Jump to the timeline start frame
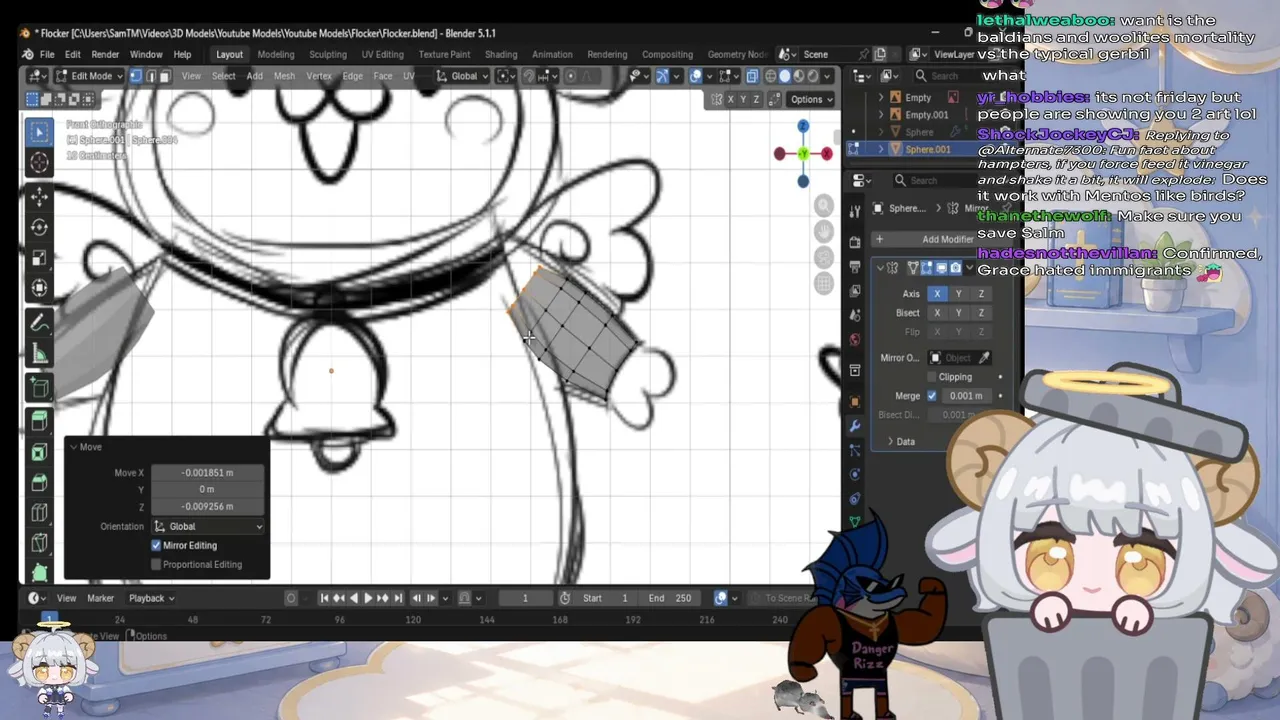This screenshot has height=720, width=1280. coord(324,598)
